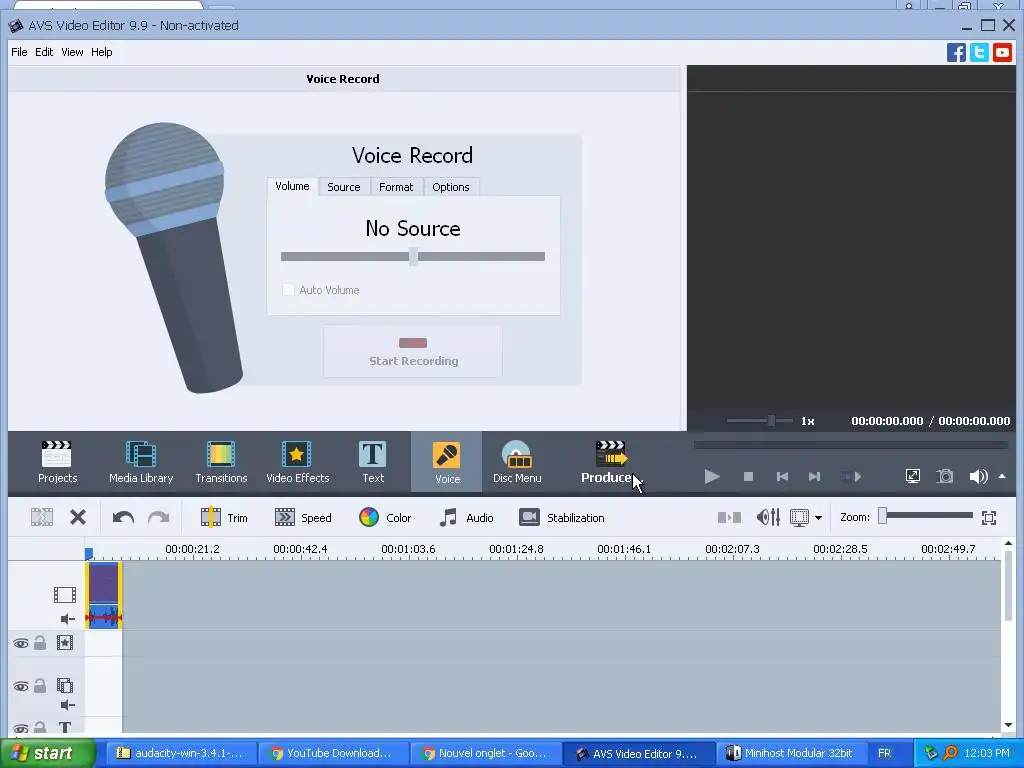The image size is (1024, 768).
Task: Click the timeline ruler at 00:01:03.6
Action: point(408,549)
